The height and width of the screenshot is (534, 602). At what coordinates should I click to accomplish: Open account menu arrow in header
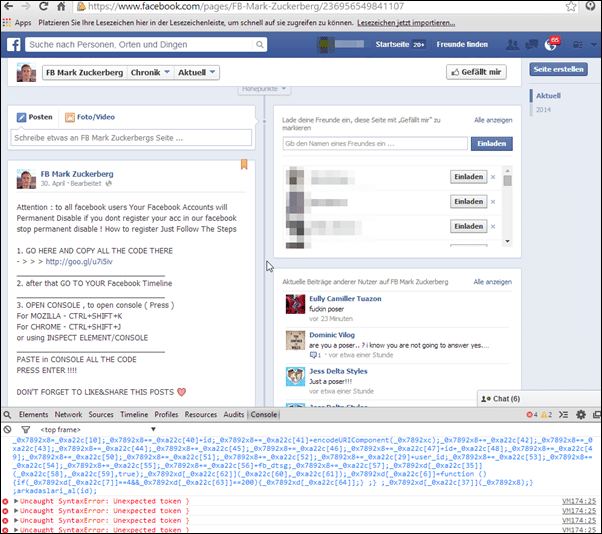(593, 45)
